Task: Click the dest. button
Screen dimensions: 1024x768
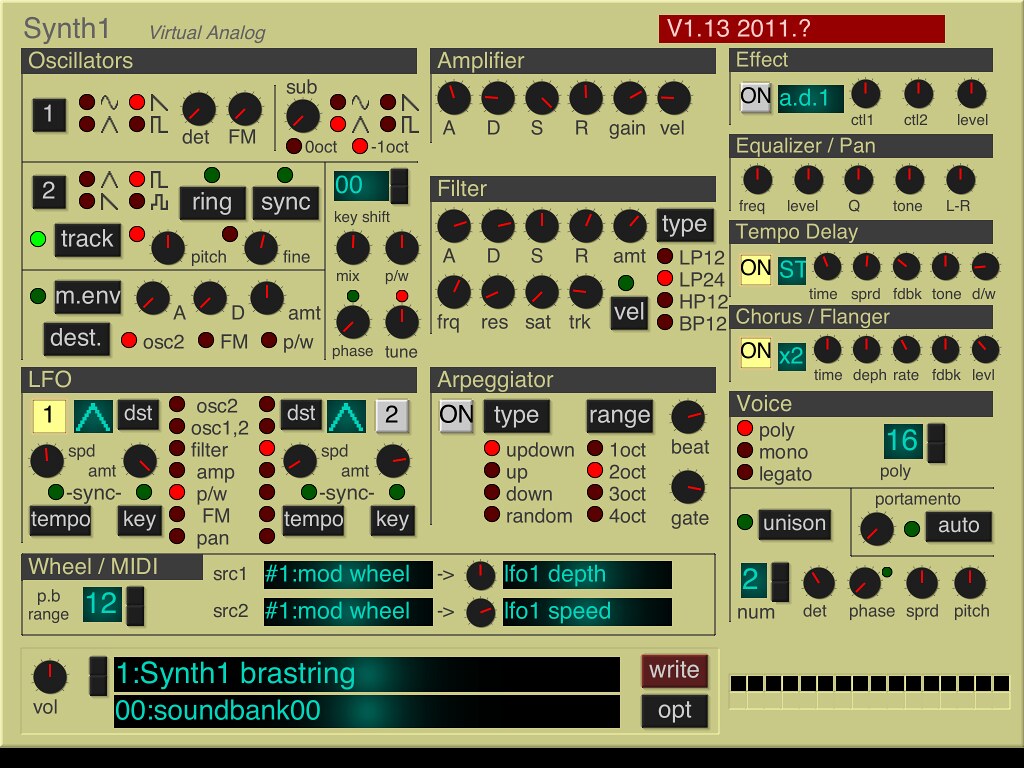Action: tap(76, 339)
